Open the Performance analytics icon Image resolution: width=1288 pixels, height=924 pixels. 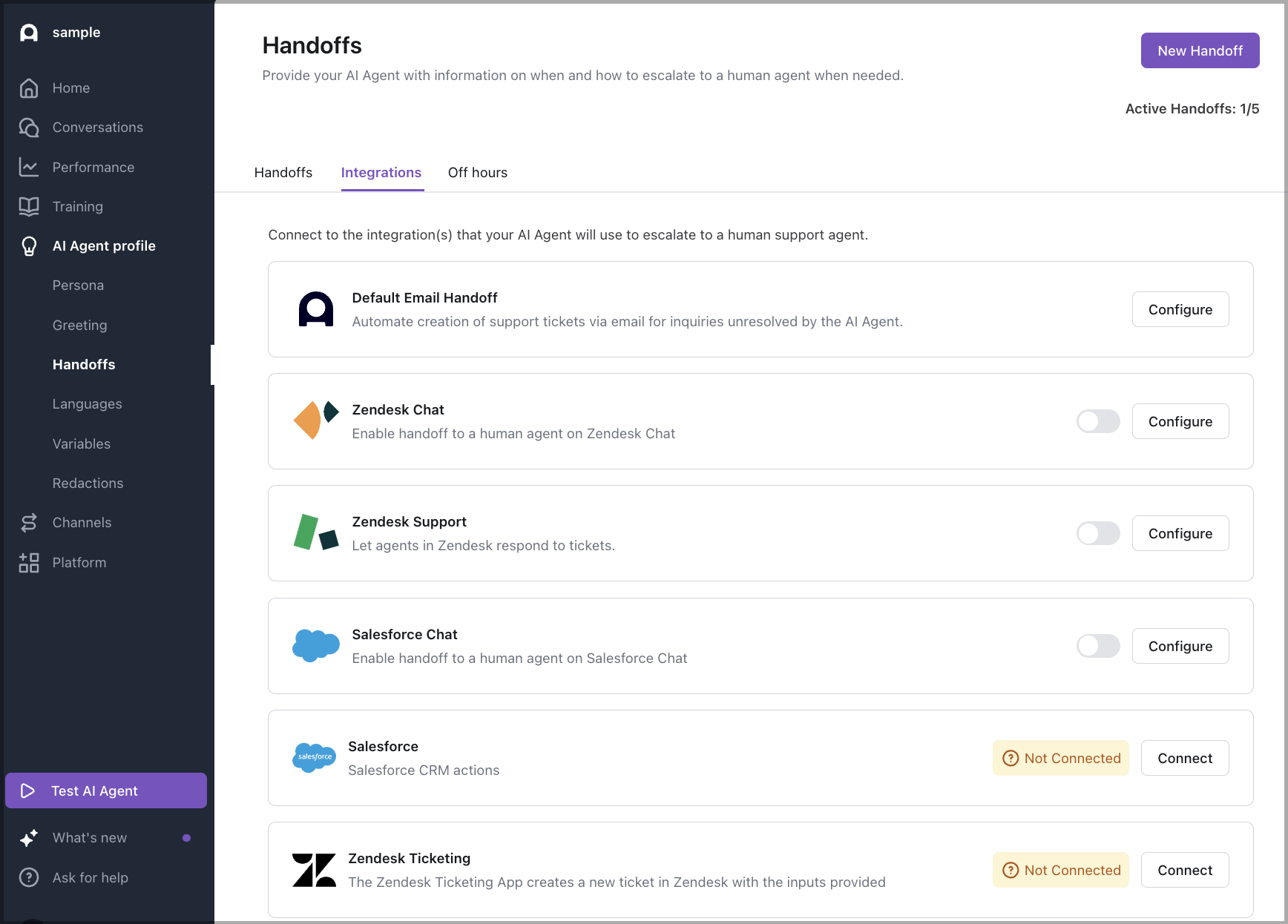(29, 167)
